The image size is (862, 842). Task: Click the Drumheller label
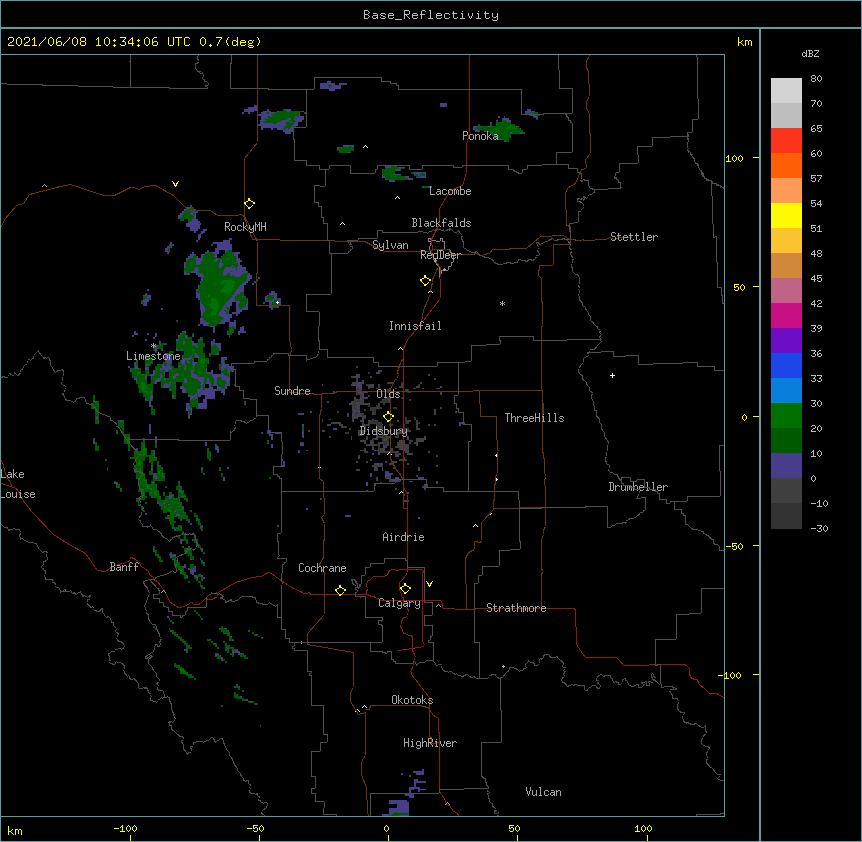click(x=638, y=487)
